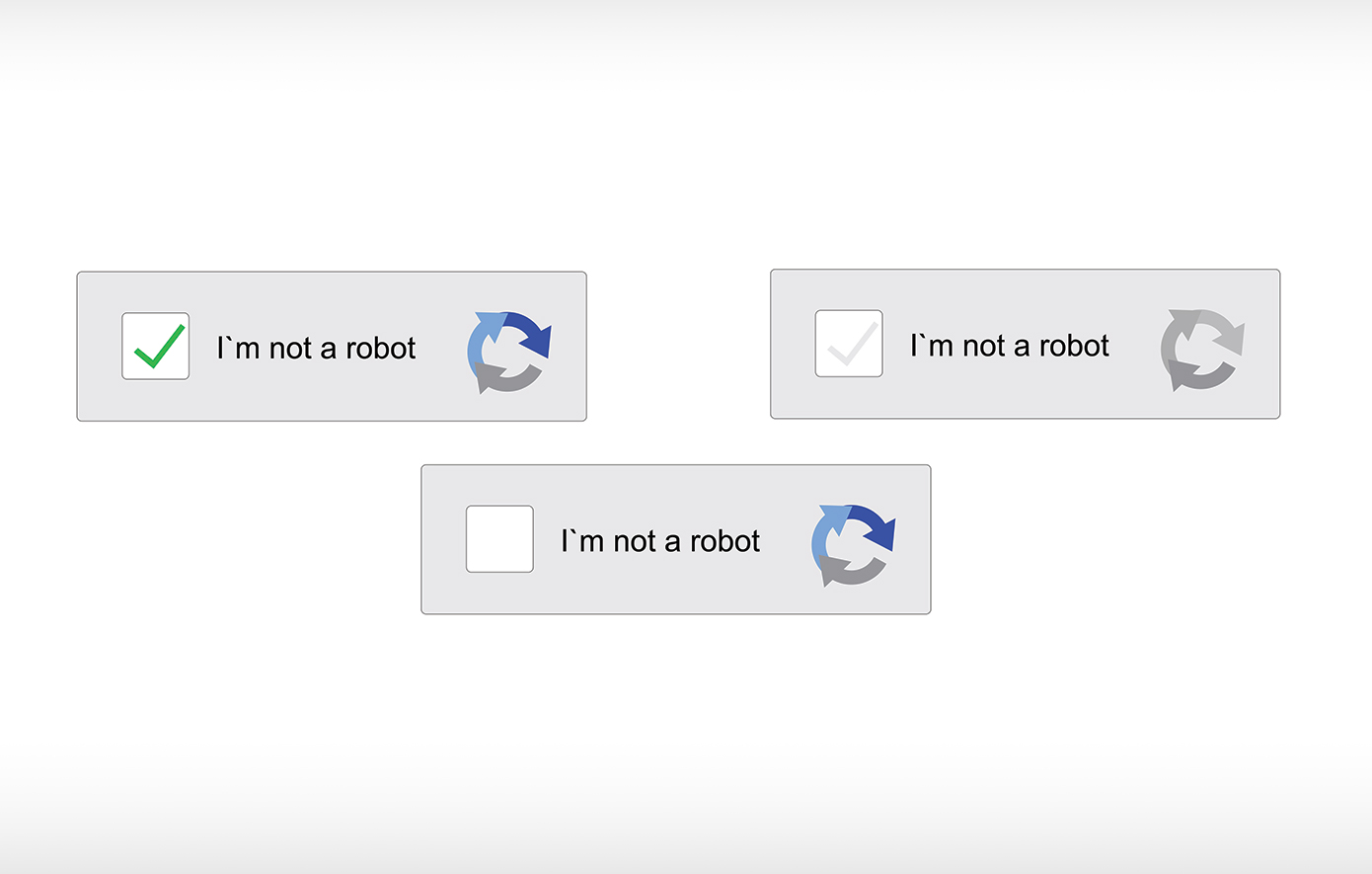This screenshot has height=874, width=1372.
Task: Click the colorful reCAPTCHA logo in the unchecked widget
Action: 853,545
